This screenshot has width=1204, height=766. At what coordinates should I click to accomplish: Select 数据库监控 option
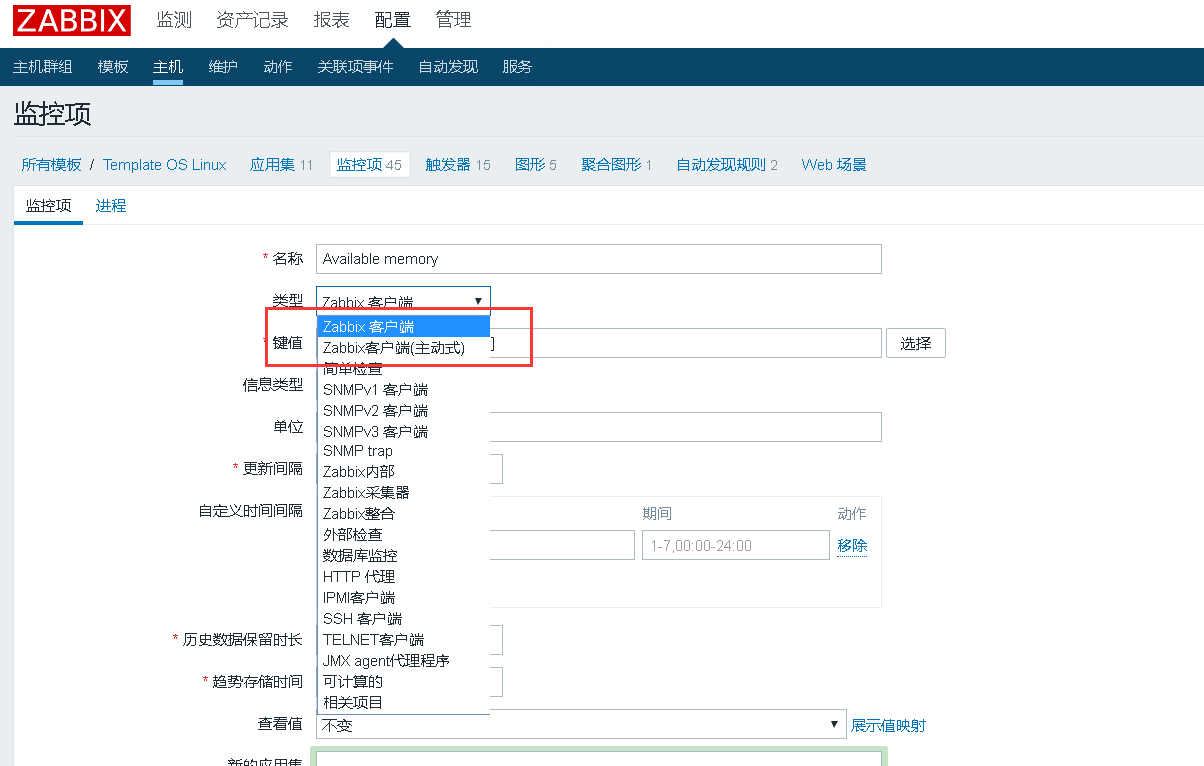(x=403, y=555)
